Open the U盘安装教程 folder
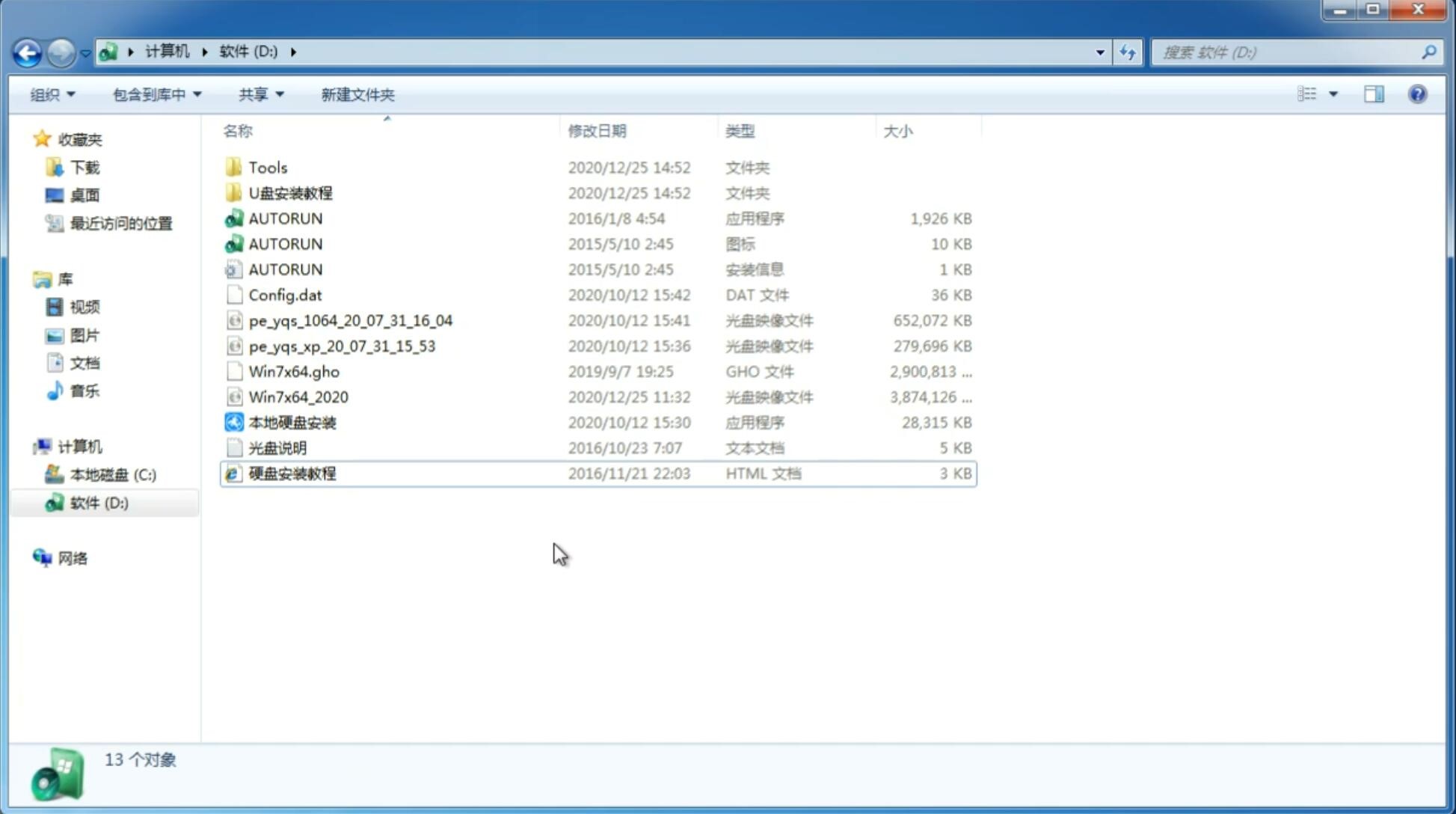The height and width of the screenshot is (814, 1456). point(289,192)
